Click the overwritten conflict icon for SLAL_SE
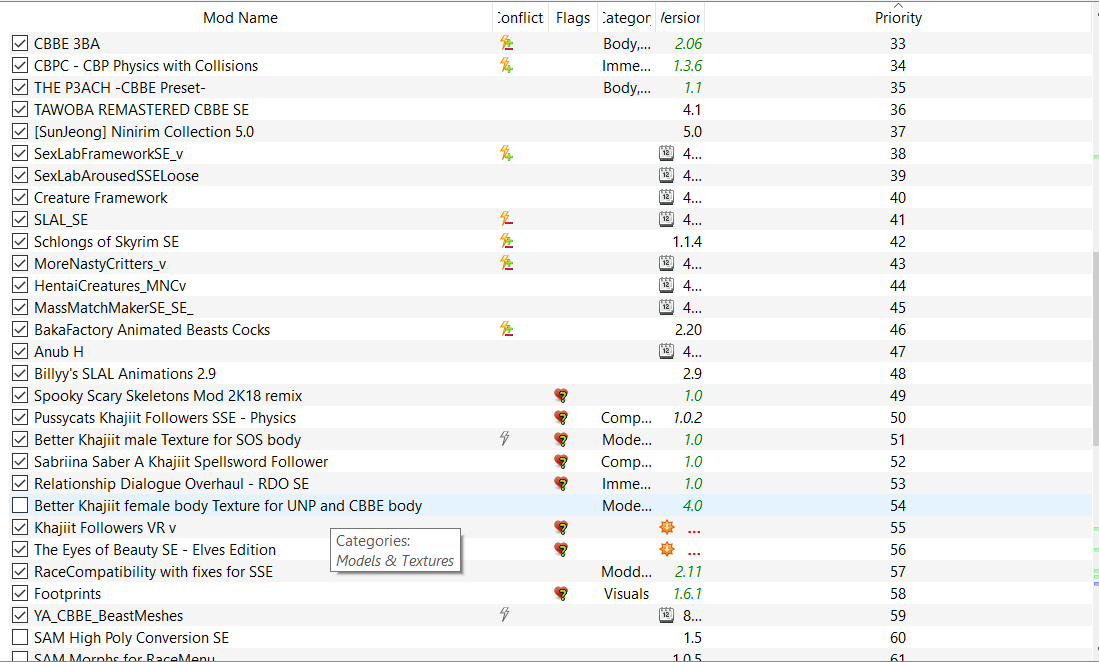This screenshot has width=1099, height=662. [x=506, y=219]
